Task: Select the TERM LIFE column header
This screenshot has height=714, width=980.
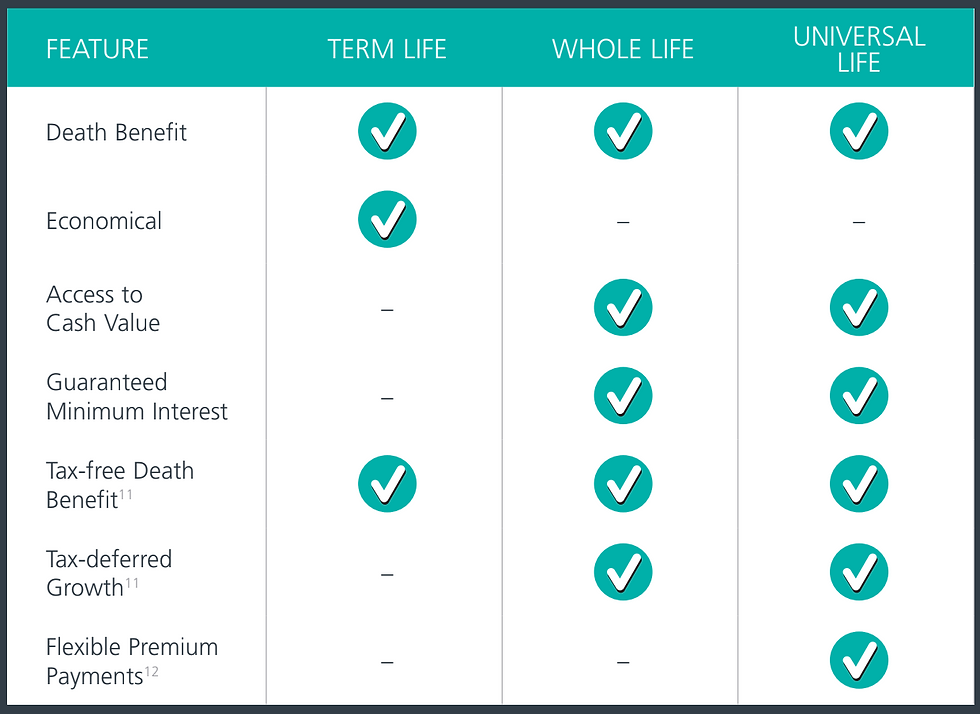Action: coord(387,49)
